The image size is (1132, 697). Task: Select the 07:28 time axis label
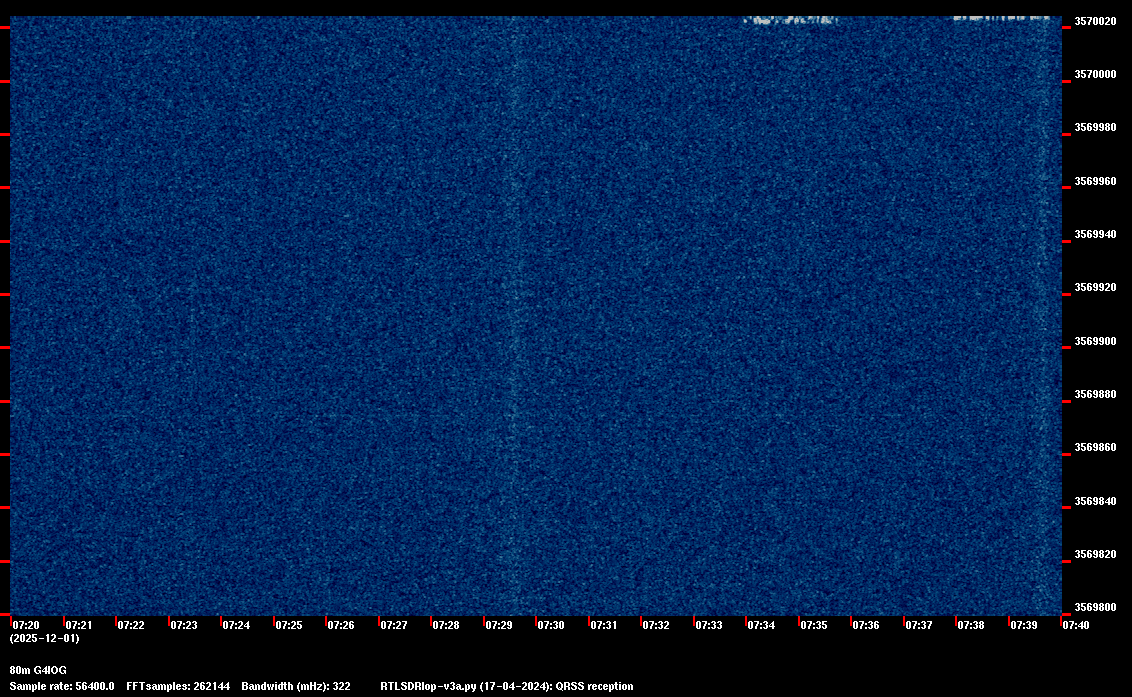(x=445, y=625)
